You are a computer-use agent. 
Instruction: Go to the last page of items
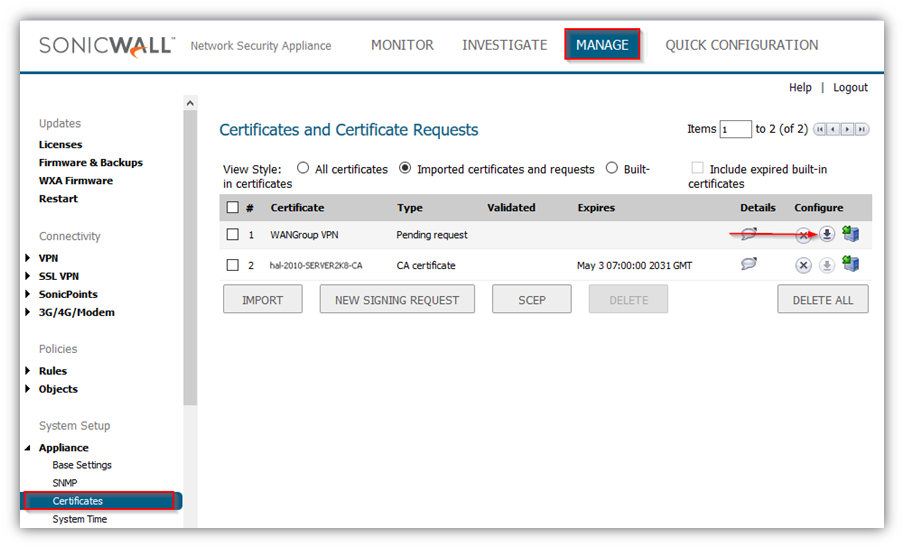point(862,129)
